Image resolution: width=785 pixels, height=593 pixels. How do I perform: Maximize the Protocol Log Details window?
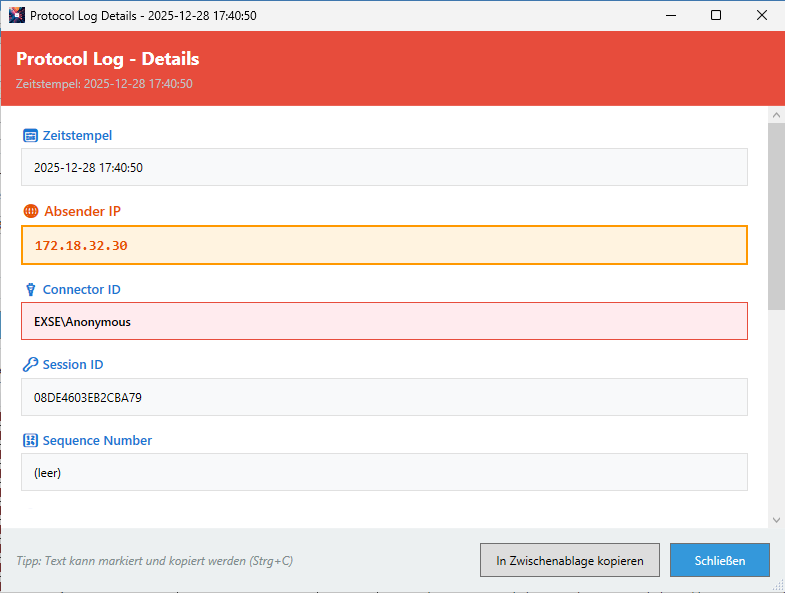click(716, 15)
